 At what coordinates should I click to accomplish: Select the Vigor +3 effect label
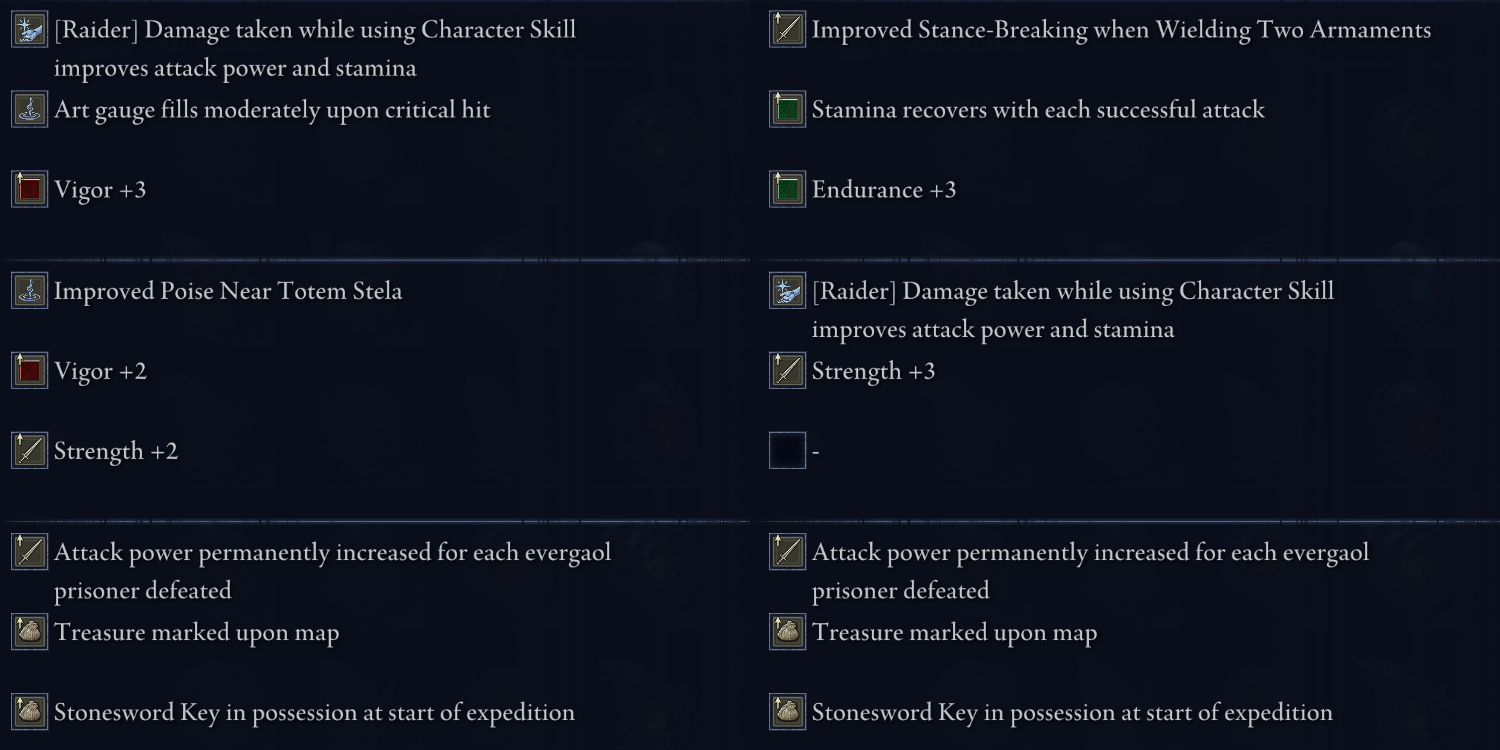point(100,190)
